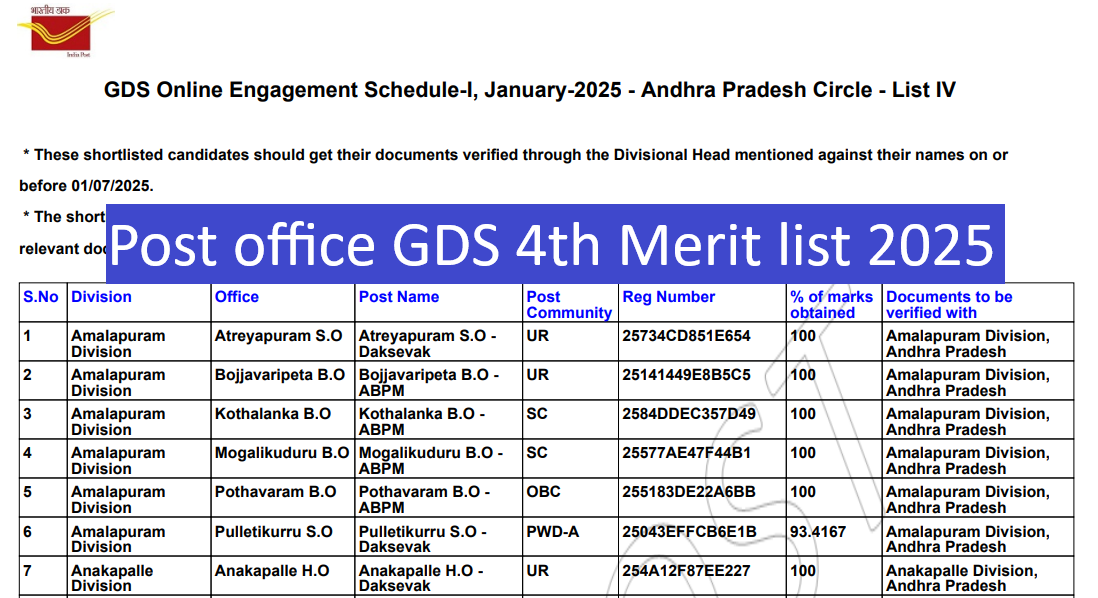
Task: Click the Documents to be verified with header
Action: coord(949,305)
